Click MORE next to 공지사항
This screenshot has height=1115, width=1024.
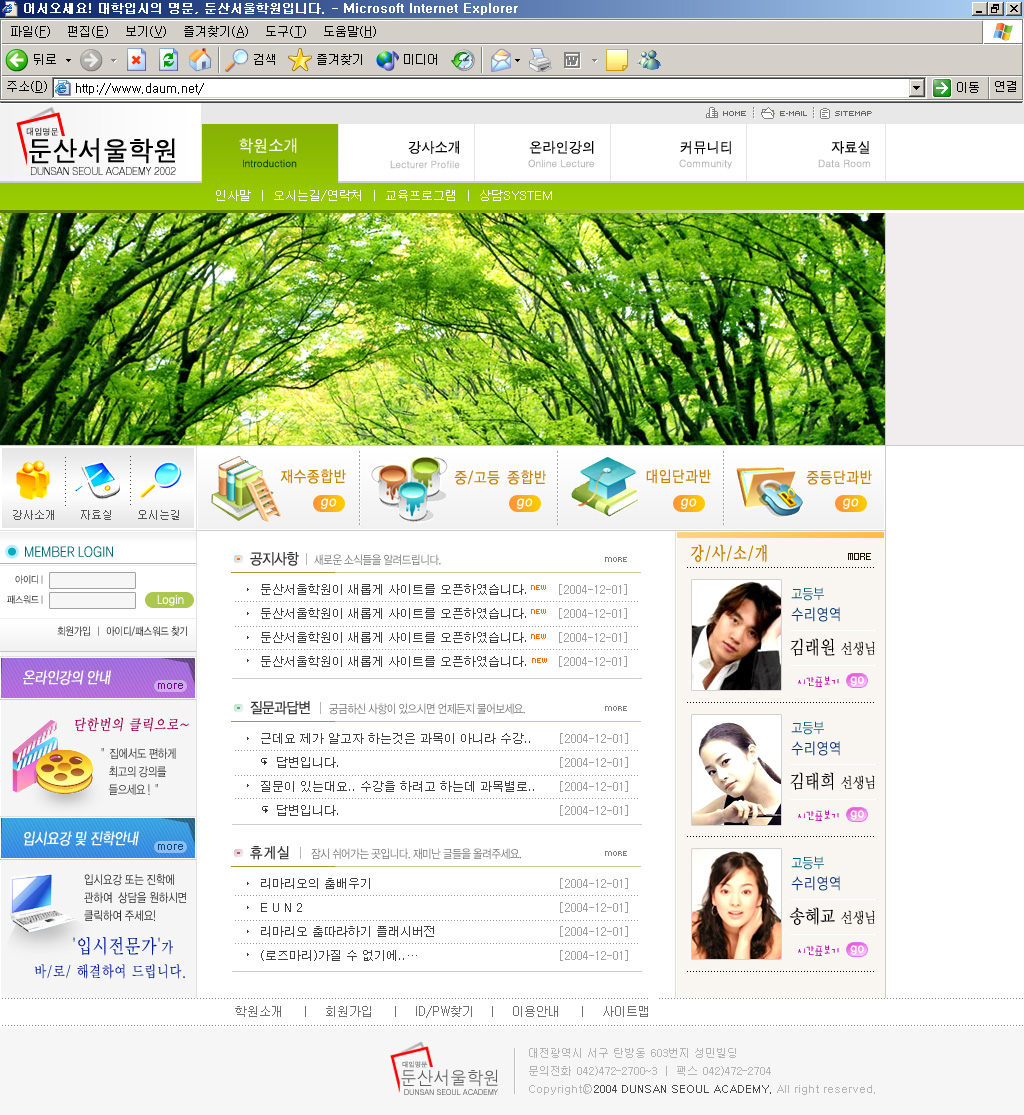[615, 560]
